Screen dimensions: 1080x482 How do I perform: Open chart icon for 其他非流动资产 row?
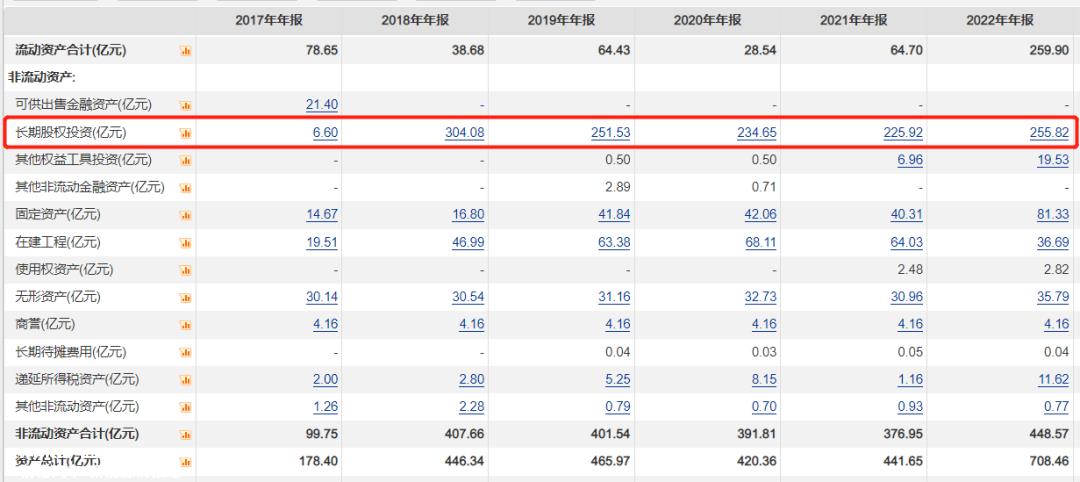[185, 408]
